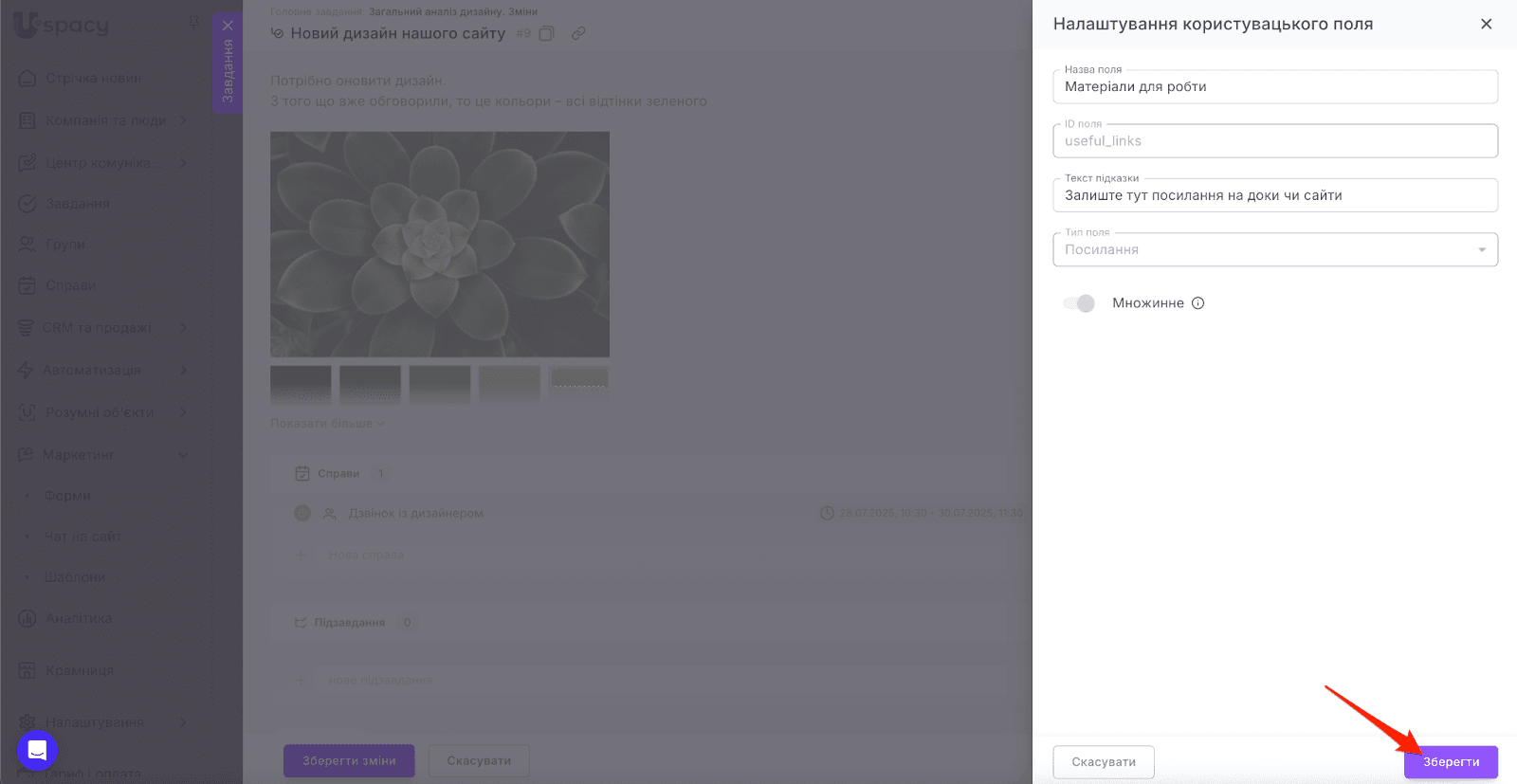Expand 'Показати більше'
1517x784 pixels.
[x=327, y=424]
